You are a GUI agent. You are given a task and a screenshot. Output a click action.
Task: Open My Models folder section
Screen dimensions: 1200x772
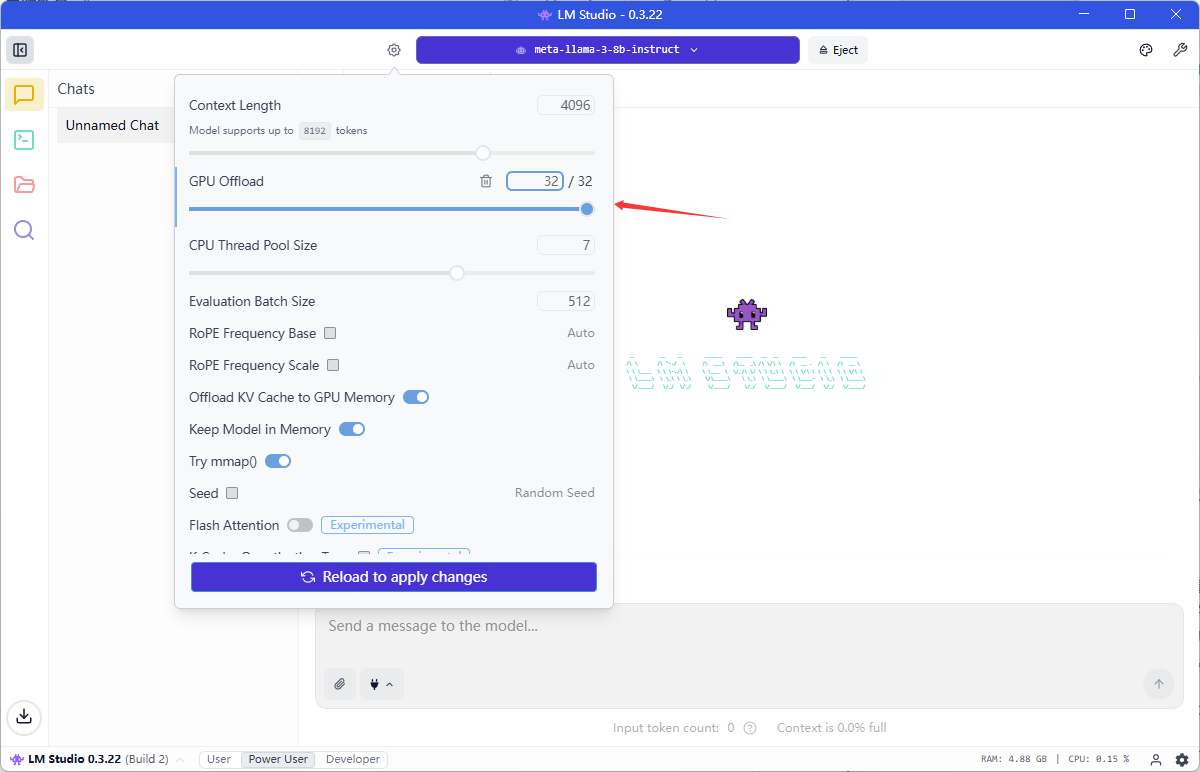[24, 185]
